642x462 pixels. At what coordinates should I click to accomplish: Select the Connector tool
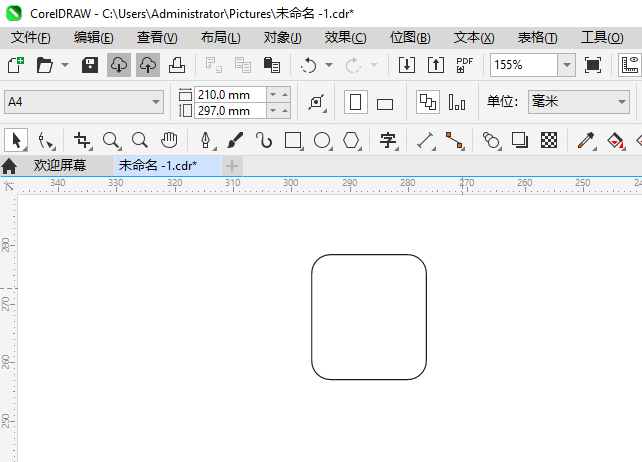click(454, 140)
